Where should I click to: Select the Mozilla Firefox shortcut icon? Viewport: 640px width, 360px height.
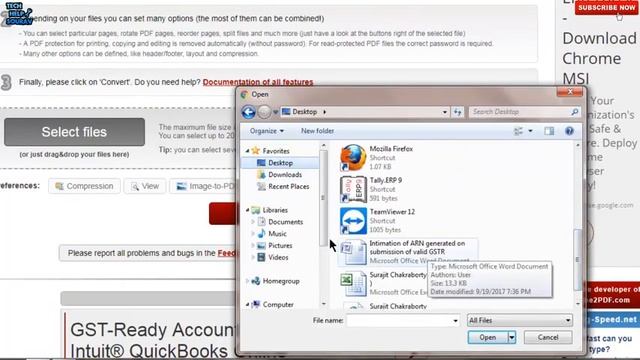[x=353, y=158]
